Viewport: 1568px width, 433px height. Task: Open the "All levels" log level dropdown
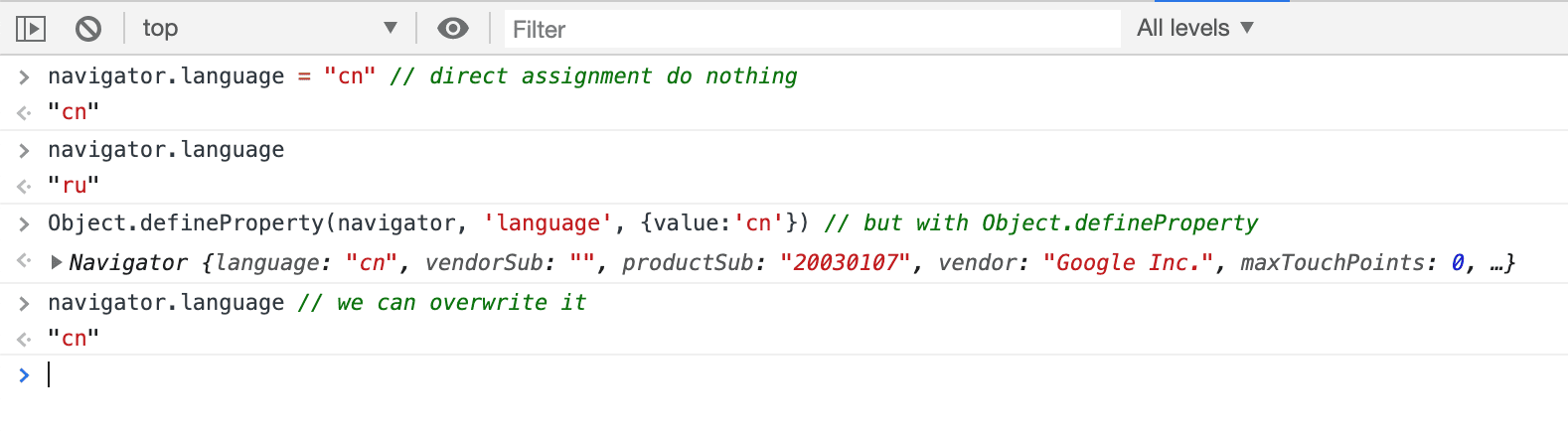pyautogui.click(x=1194, y=29)
